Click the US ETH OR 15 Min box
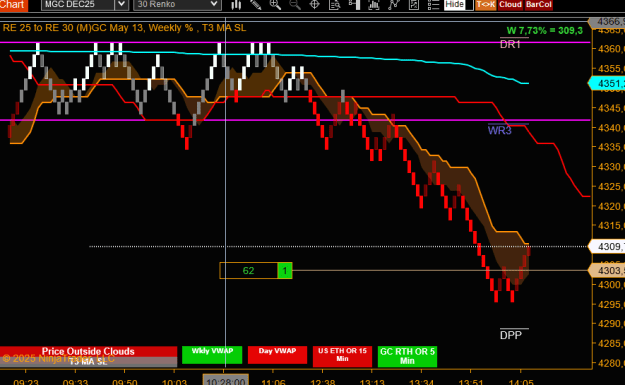Viewport: 625px width, 385px height. coord(342,356)
